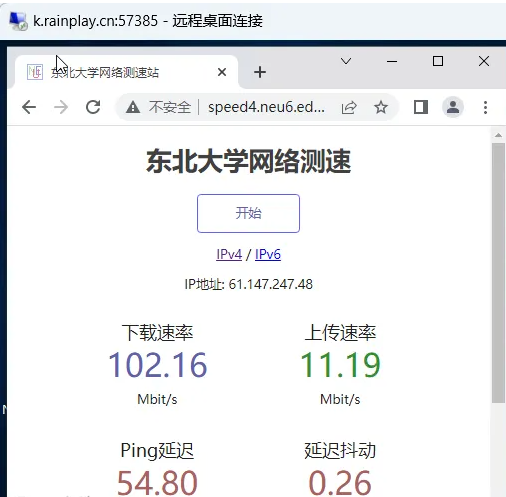This screenshot has height=497, width=506.
Task: Click the 上传速率 label
Action: (340, 332)
